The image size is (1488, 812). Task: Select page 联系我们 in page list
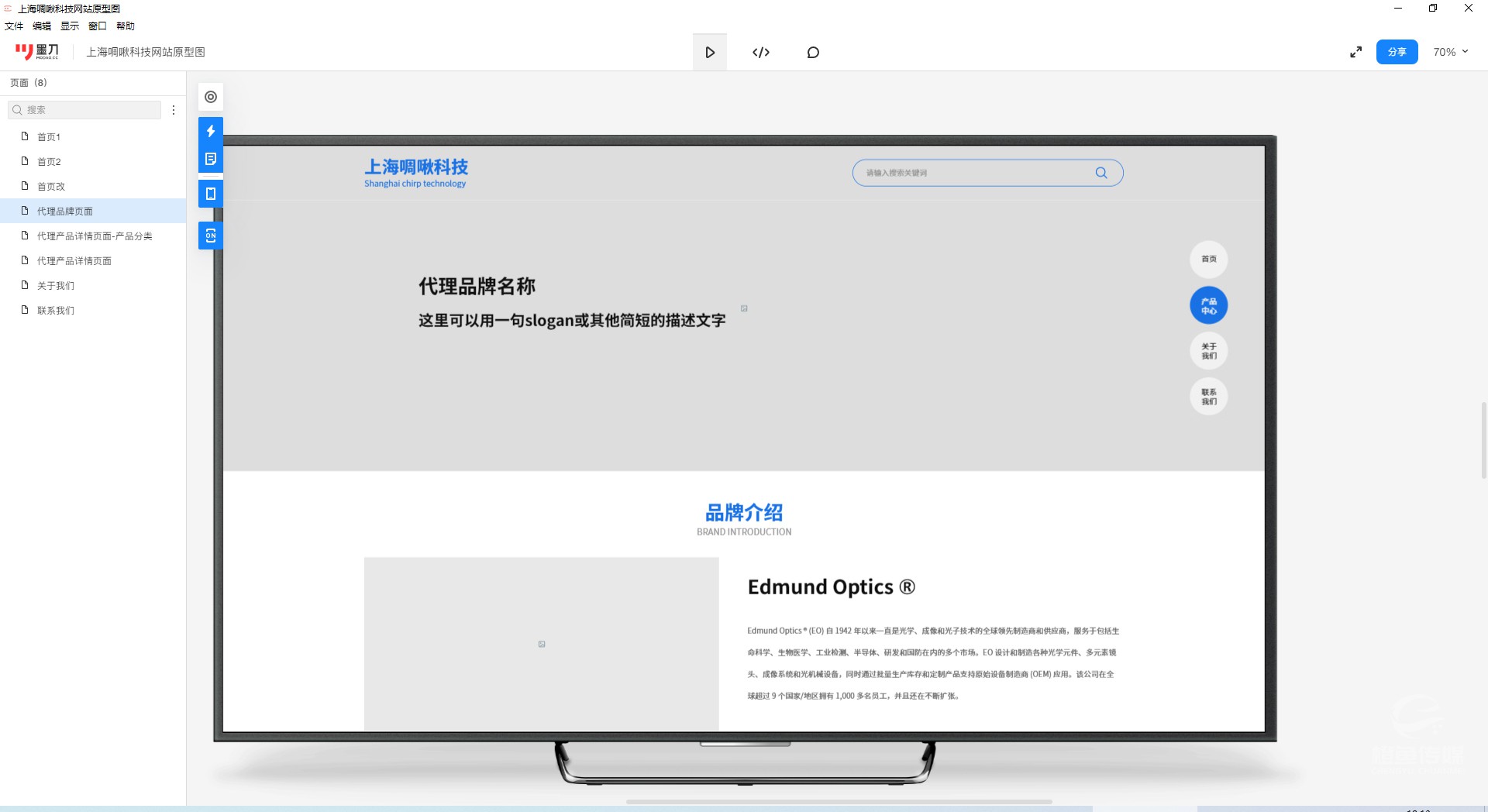click(93, 310)
